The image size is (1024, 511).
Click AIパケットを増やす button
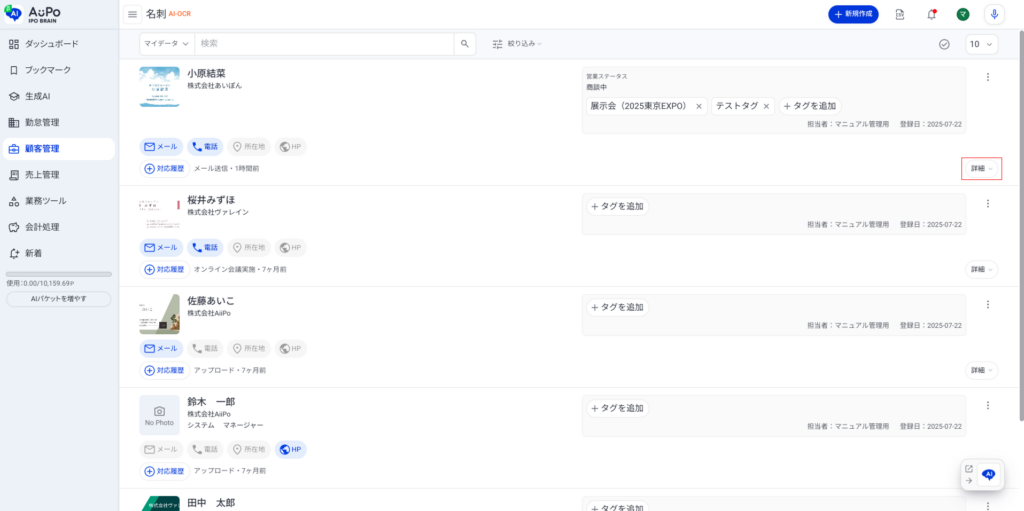click(x=58, y=299)
